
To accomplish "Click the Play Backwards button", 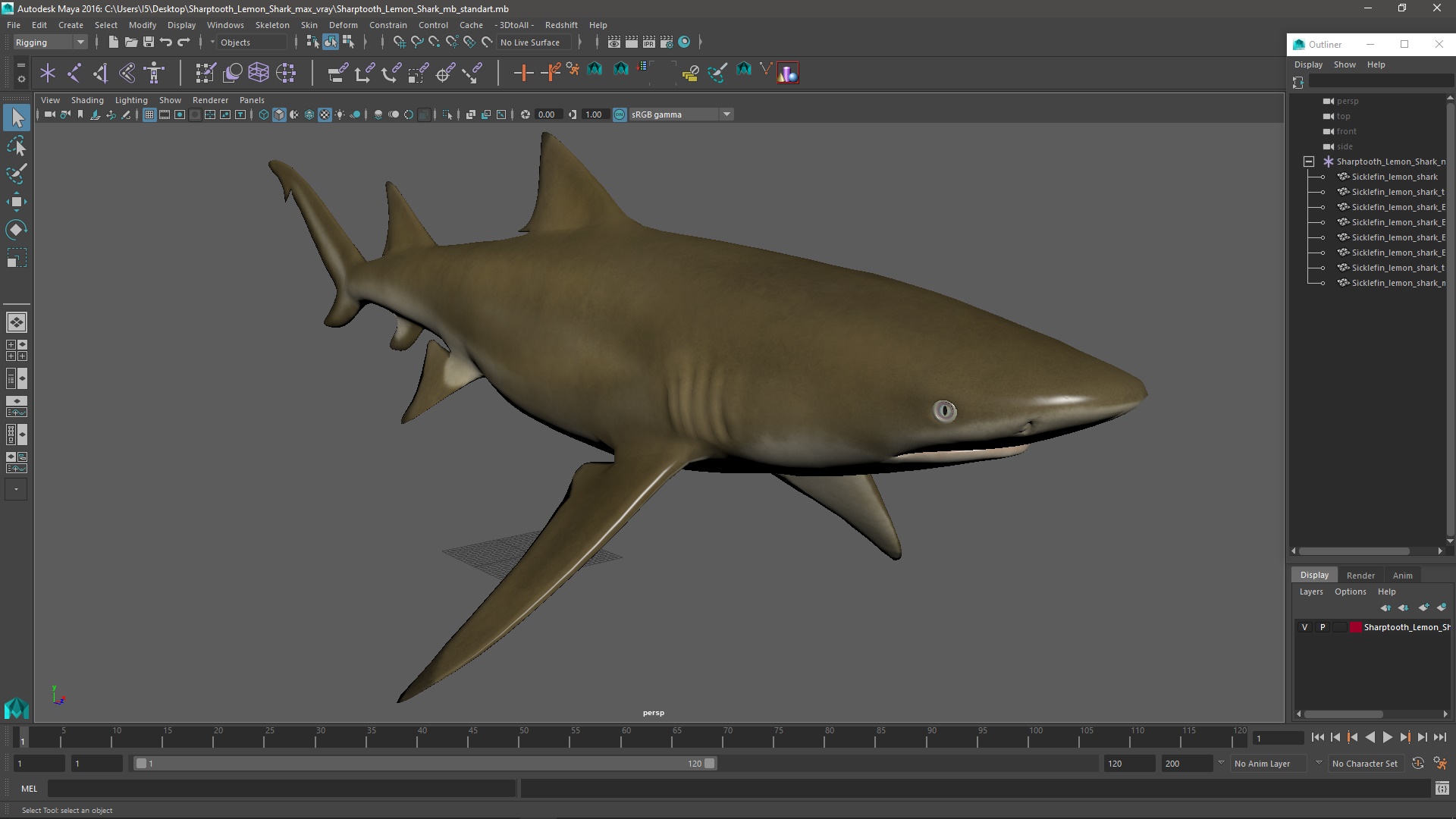I will tap(1370, 737).
